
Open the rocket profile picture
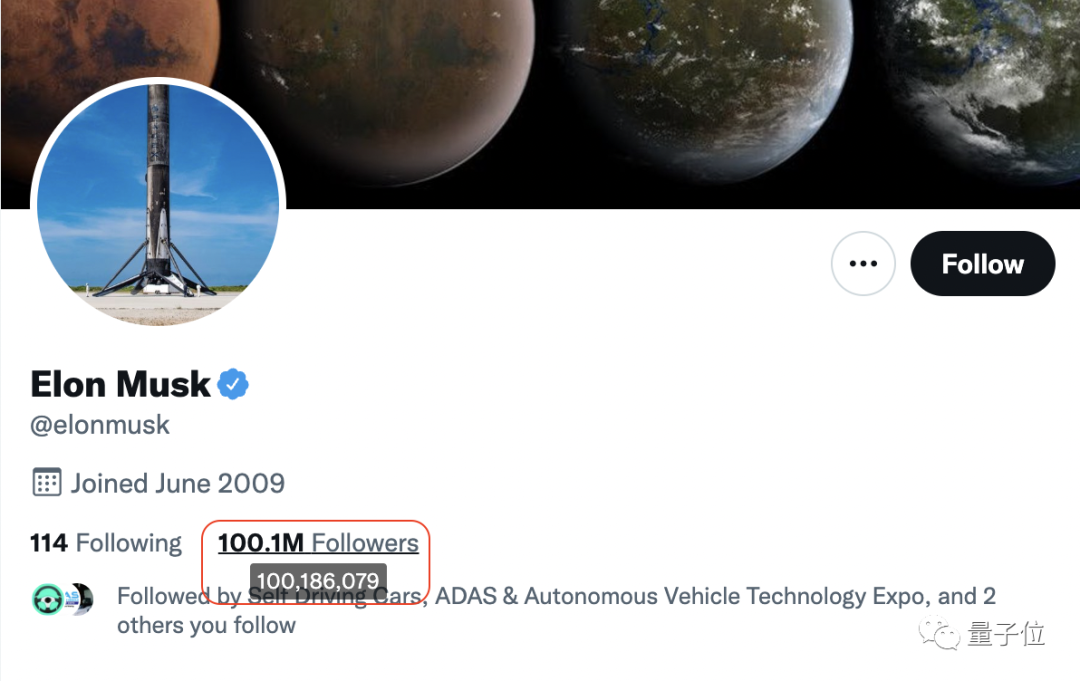coord(158,203)
